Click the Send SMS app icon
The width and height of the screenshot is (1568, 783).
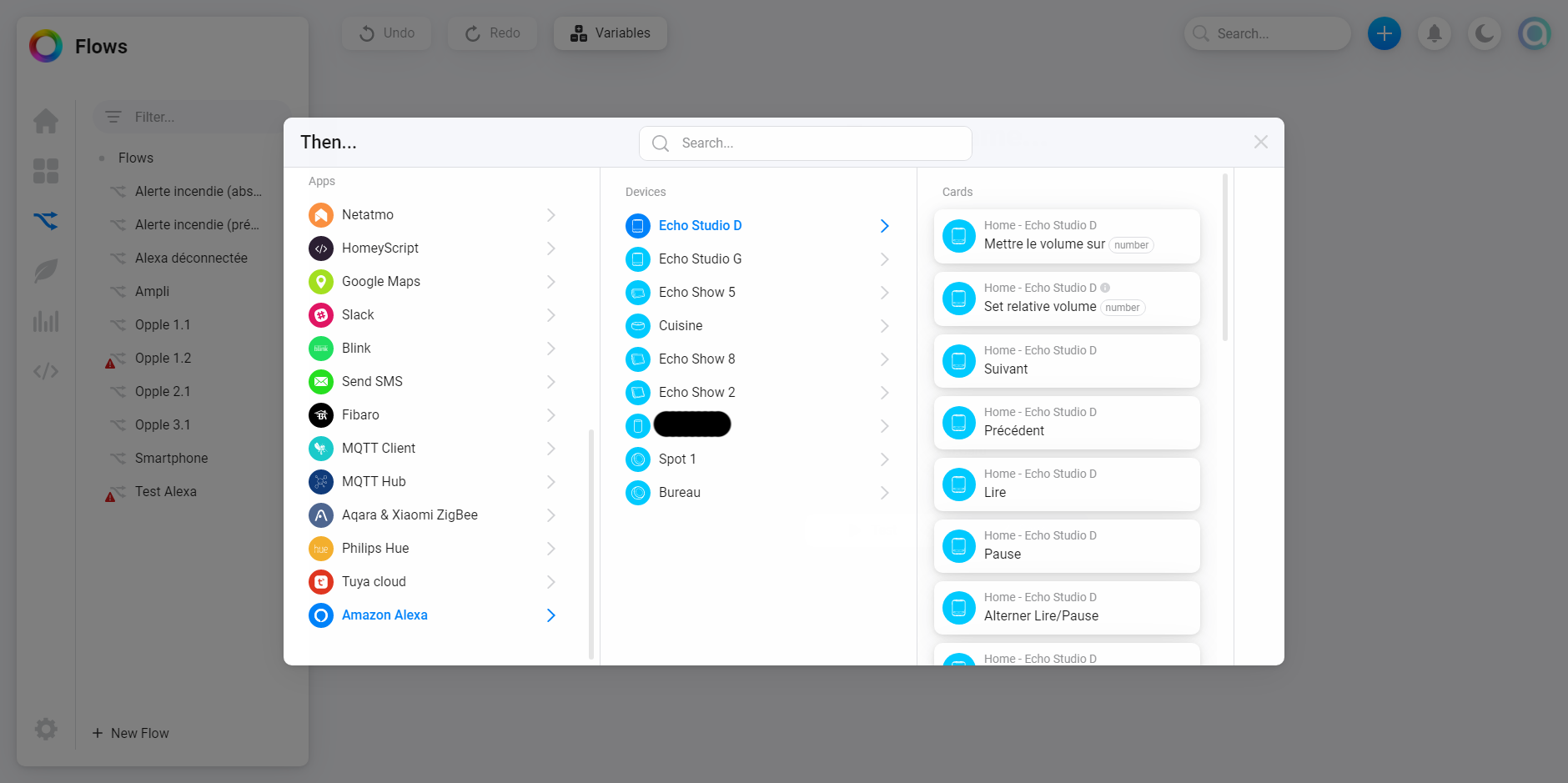(321, 382)
